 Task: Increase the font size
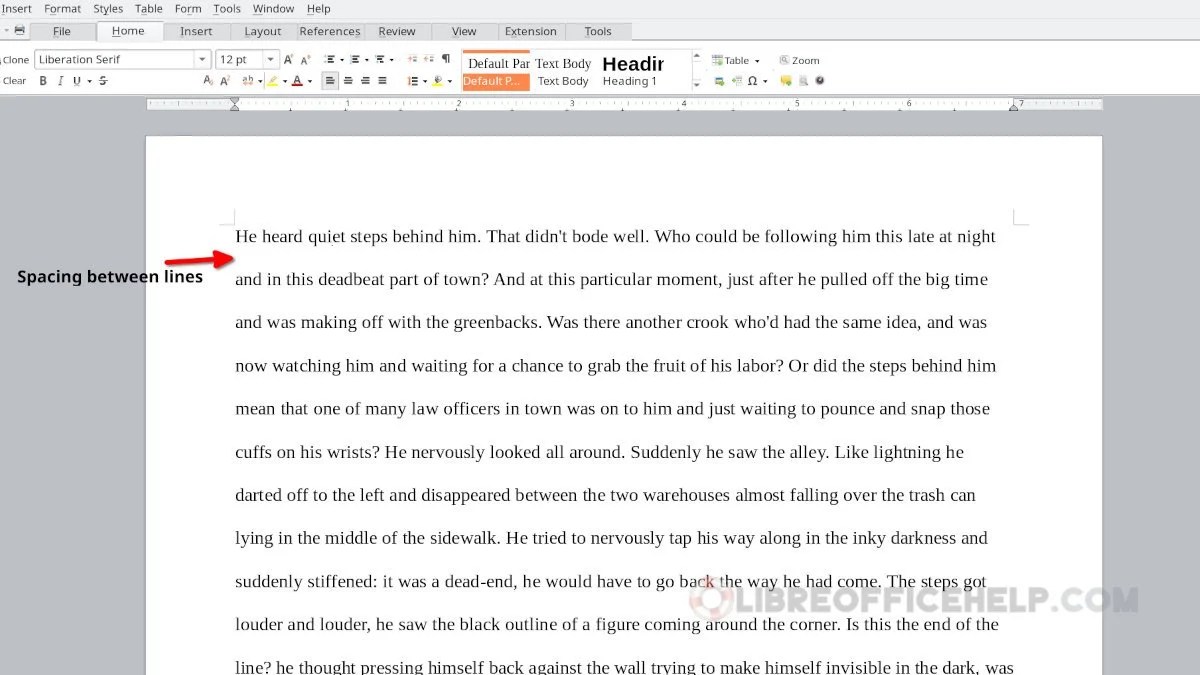tap(288, 59)
